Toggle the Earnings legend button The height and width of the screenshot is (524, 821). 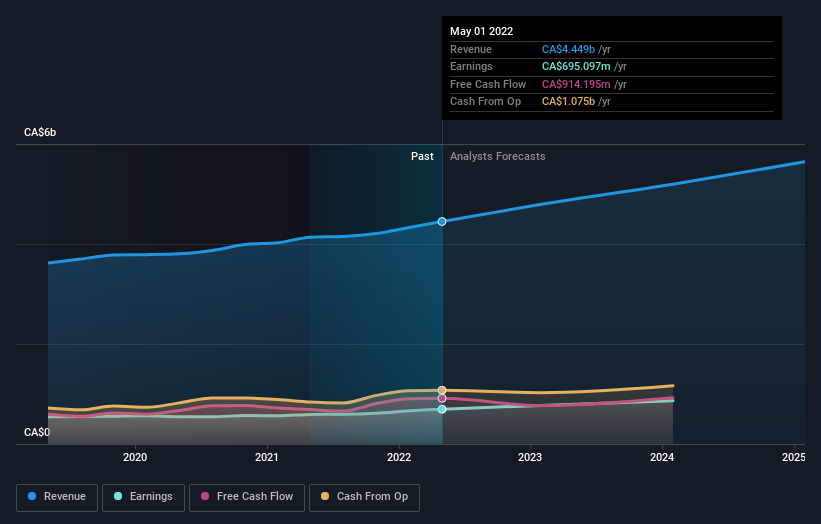click(143, 497)
